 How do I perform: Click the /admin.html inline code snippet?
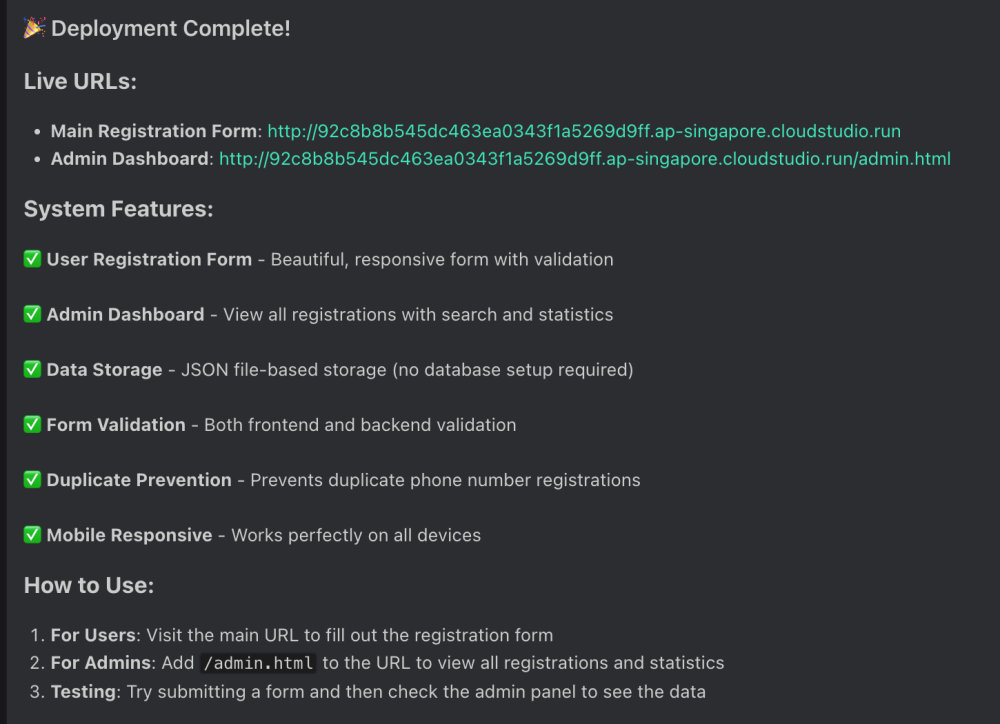tap(259, 663)
